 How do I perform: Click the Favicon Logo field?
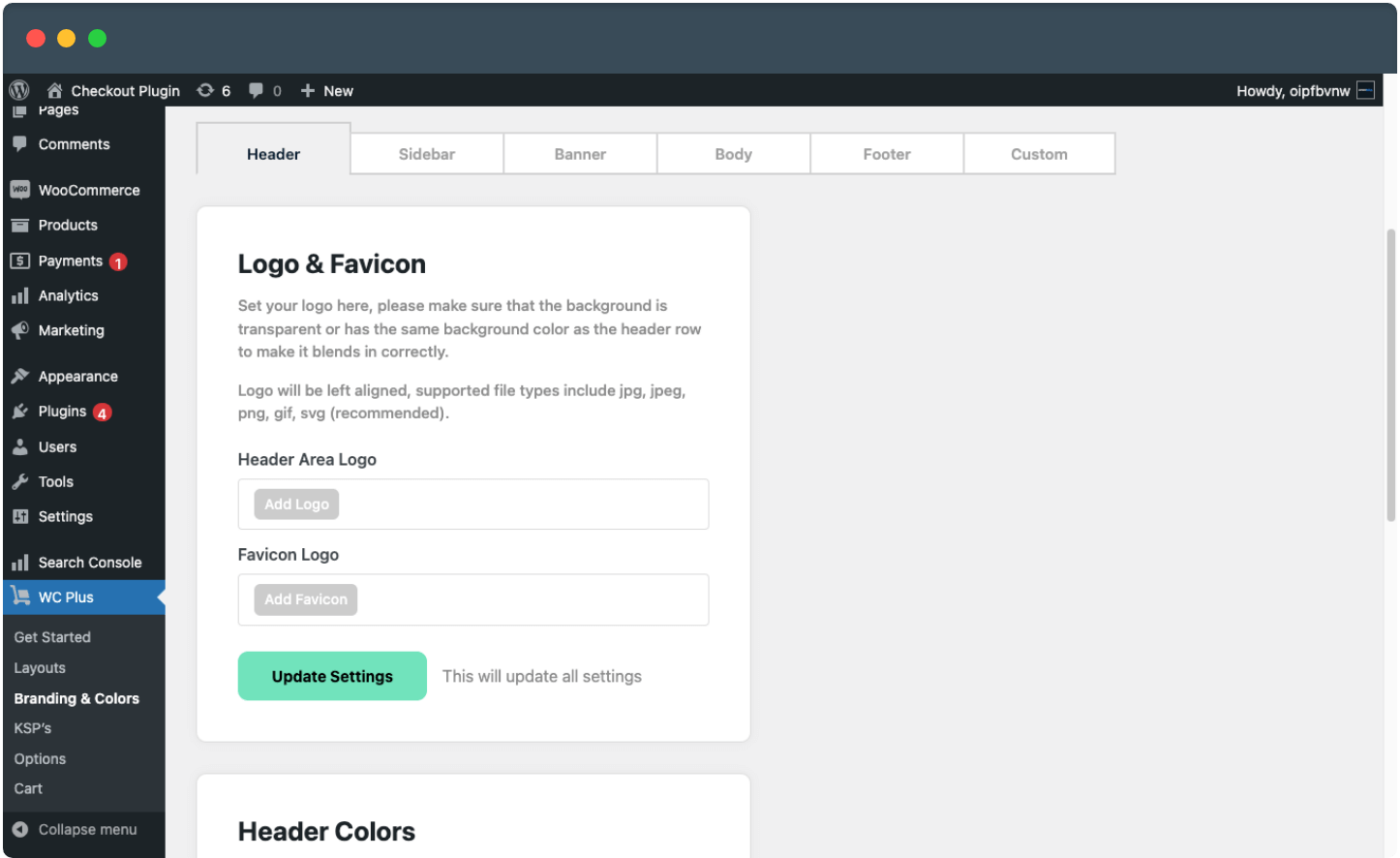[473, 599]
